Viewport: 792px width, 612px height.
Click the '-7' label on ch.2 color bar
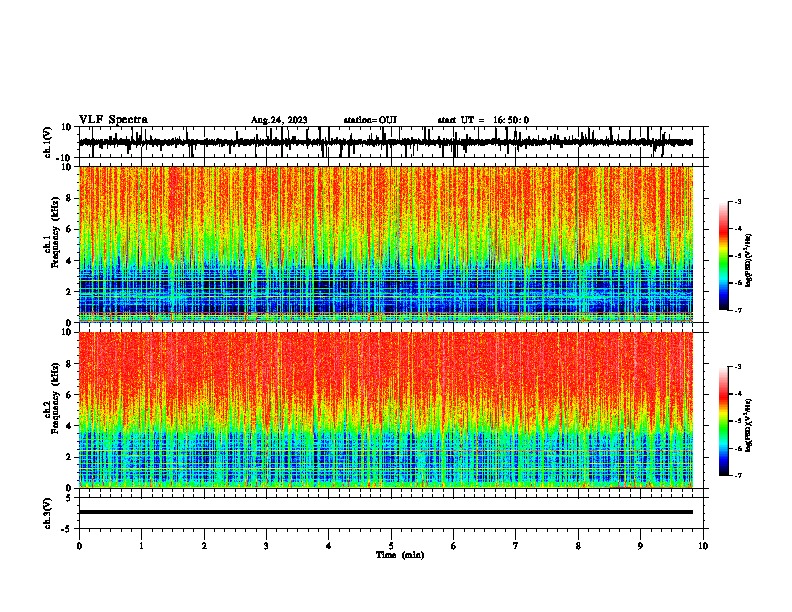click(738, 475)
